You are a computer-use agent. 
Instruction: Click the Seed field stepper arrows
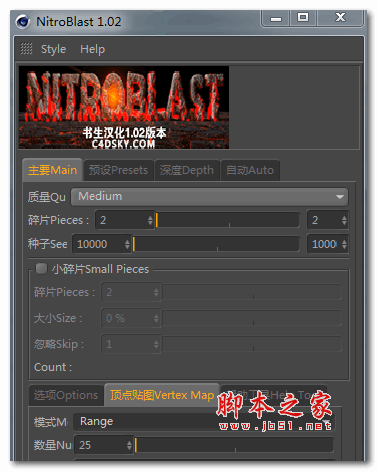(127, 244)
